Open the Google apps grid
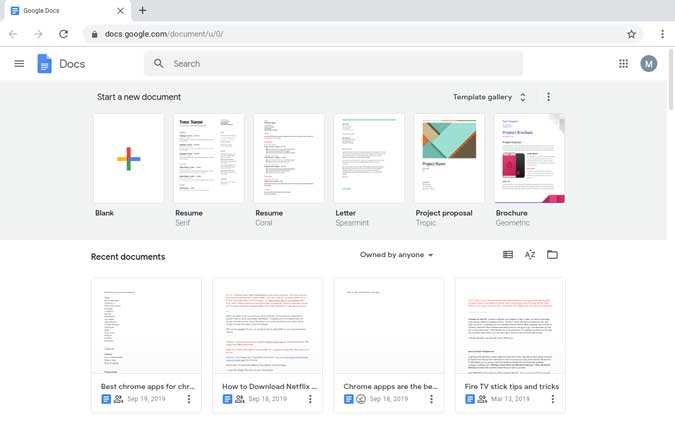The width and height of the screenshot is (675, 422). click(x=623, y=64)
